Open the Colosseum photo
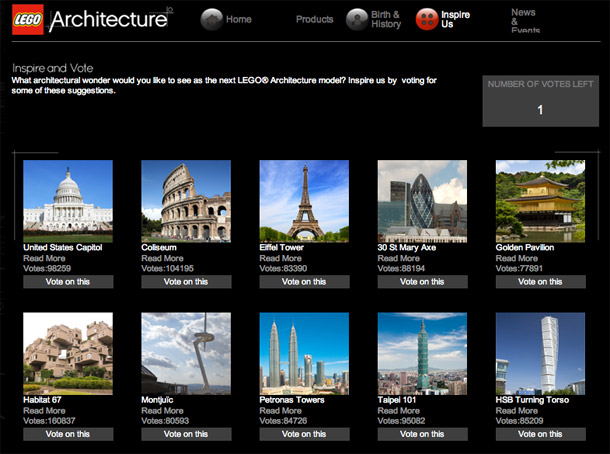The width and height of the screenshot is (610, 454). [x=186, y=201]
